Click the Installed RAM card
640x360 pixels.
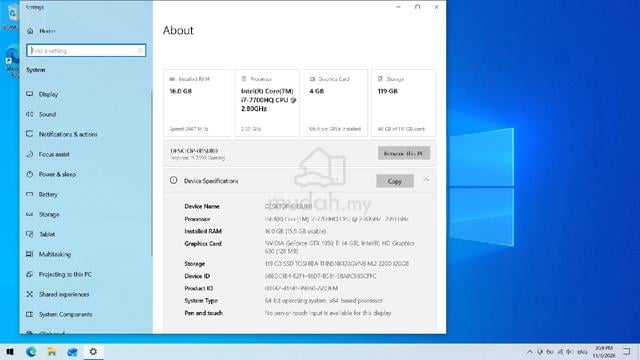coord(198,103)
